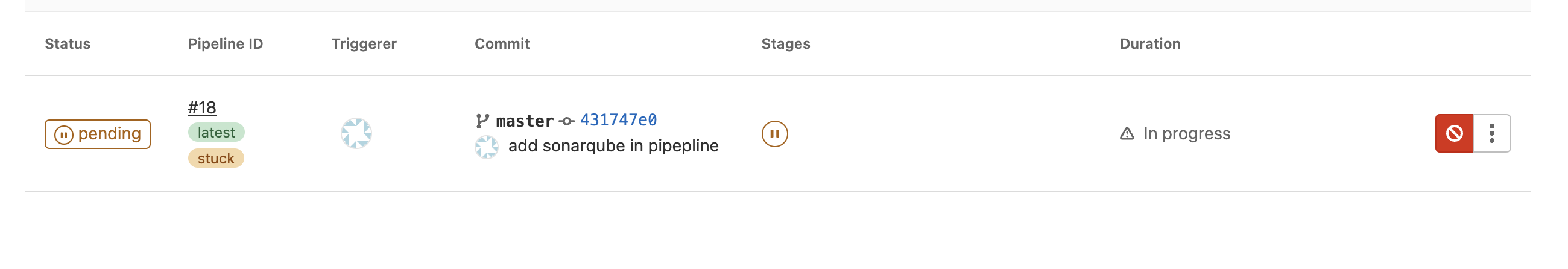Click the Stages column header
The width and height of the screenshot is (1568, 269).
point(785,44)
